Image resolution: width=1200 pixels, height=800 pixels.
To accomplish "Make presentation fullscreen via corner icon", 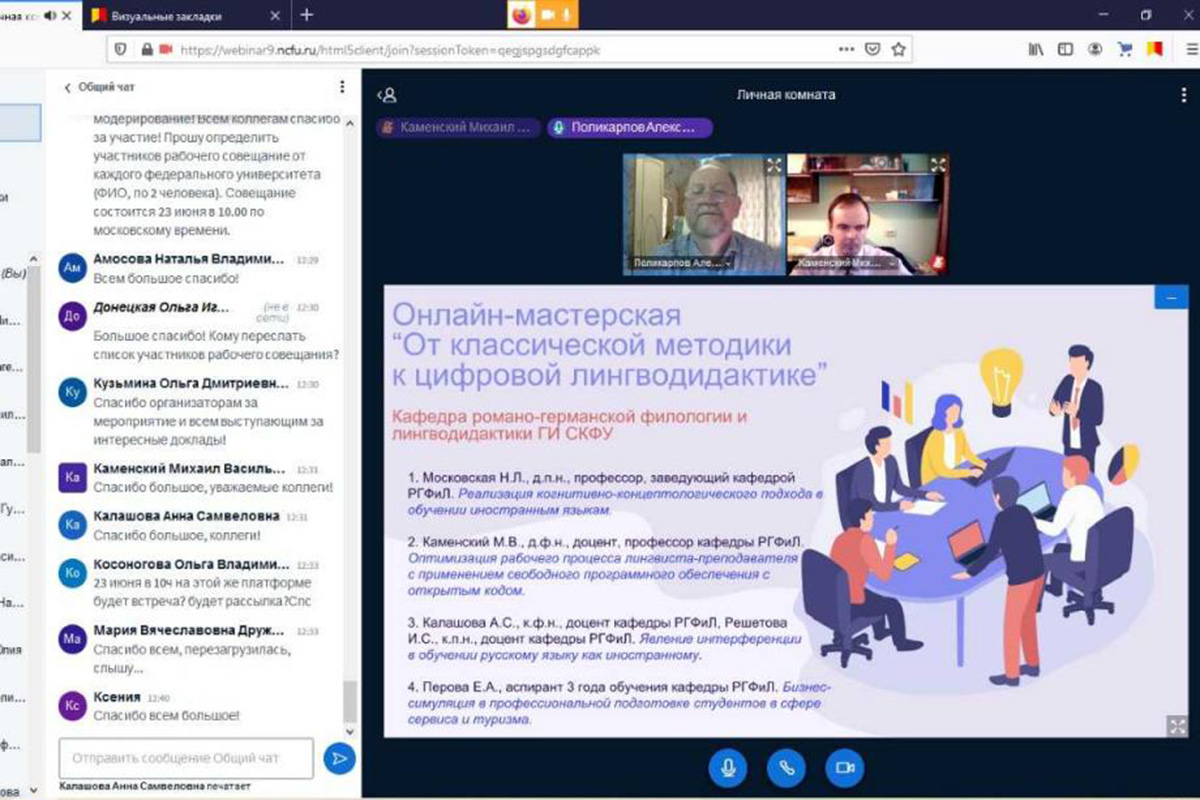I will click(x=1175, y=726).
